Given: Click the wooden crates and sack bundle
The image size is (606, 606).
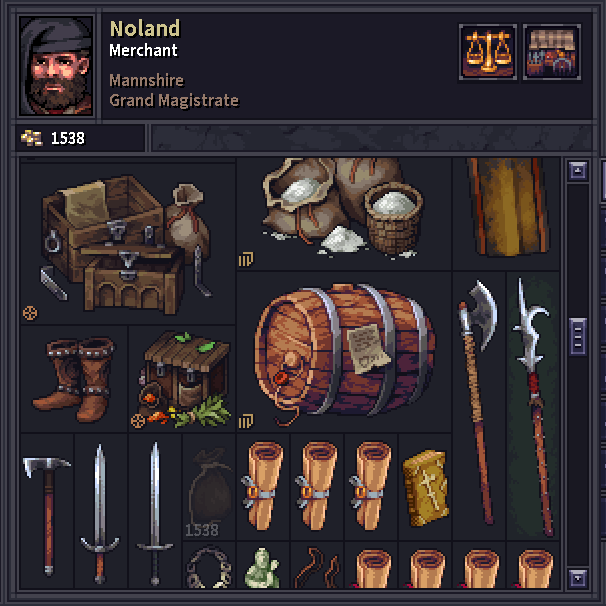Looking at the screenshot, I should tap(128, 243).
